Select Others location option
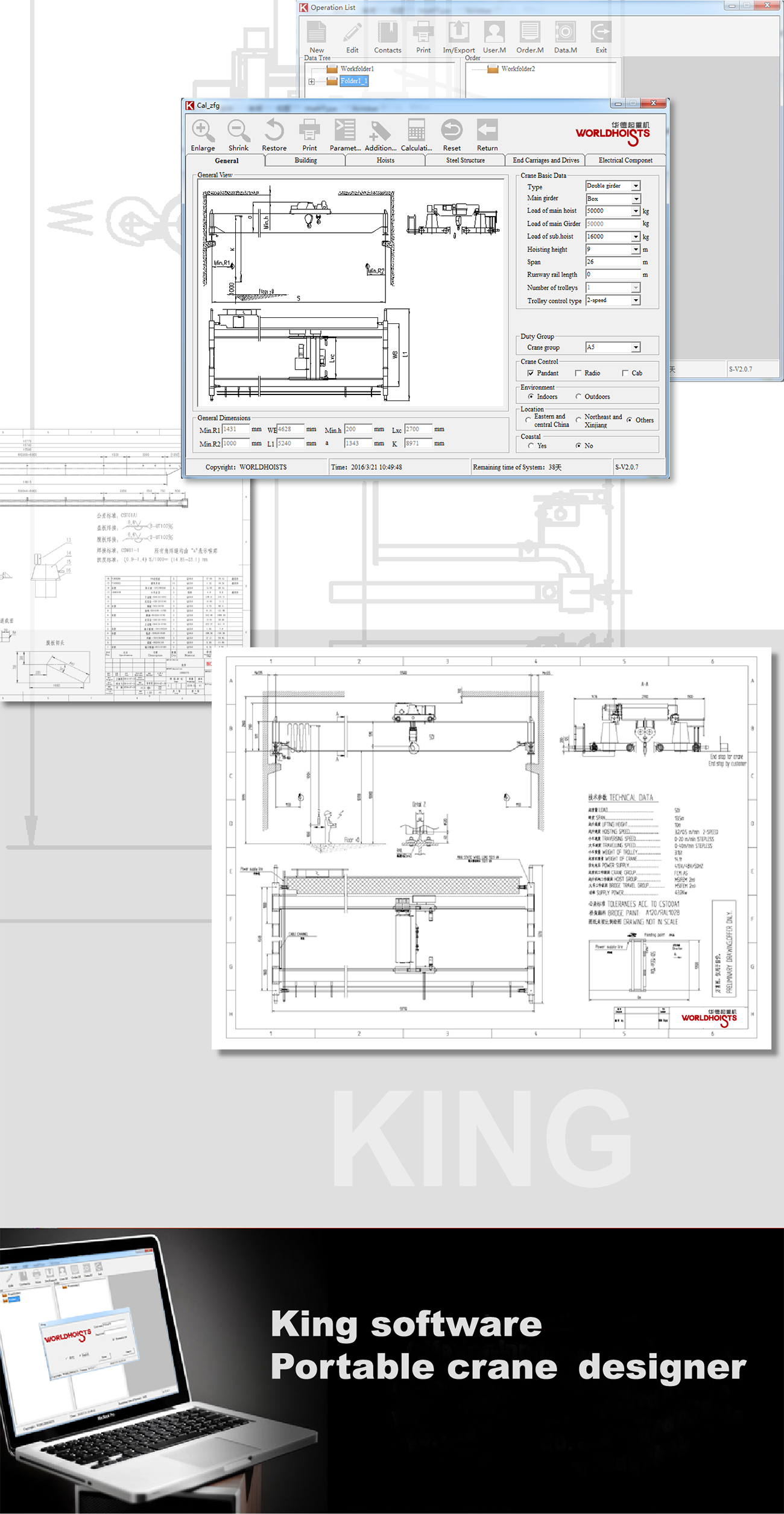 pos(629,420)
